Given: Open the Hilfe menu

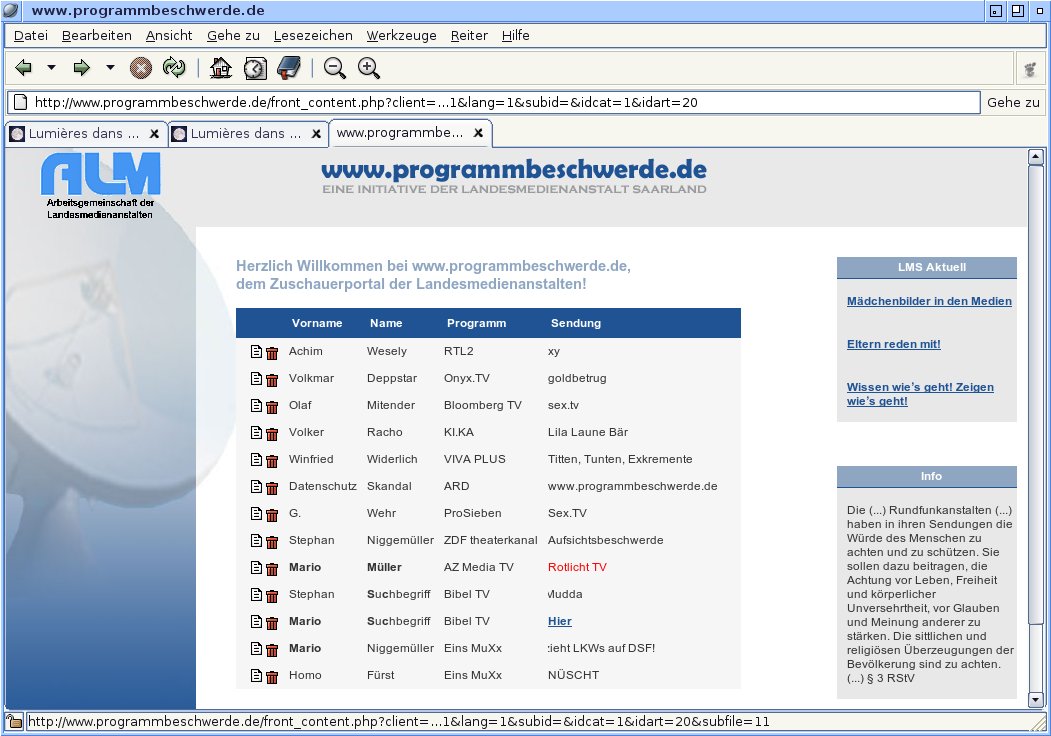Looking at the screenshot, I should 515,36.
